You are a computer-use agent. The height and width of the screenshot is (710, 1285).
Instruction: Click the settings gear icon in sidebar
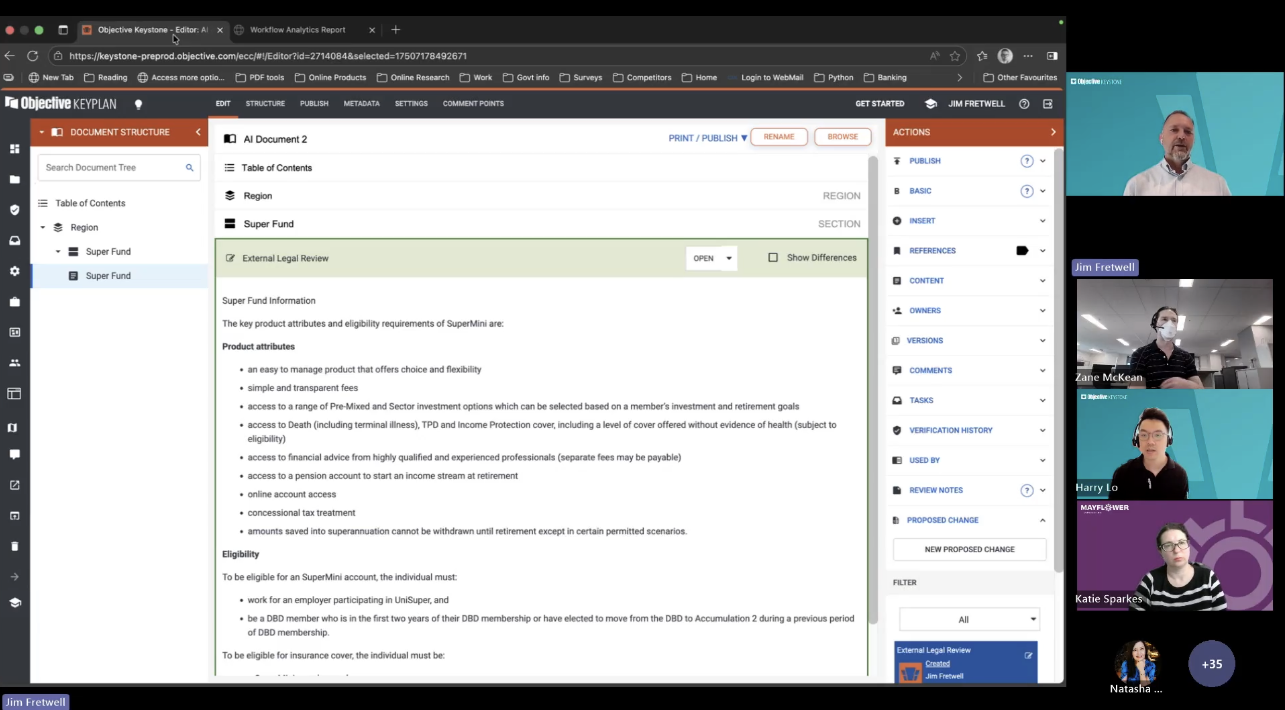(14, 271)
